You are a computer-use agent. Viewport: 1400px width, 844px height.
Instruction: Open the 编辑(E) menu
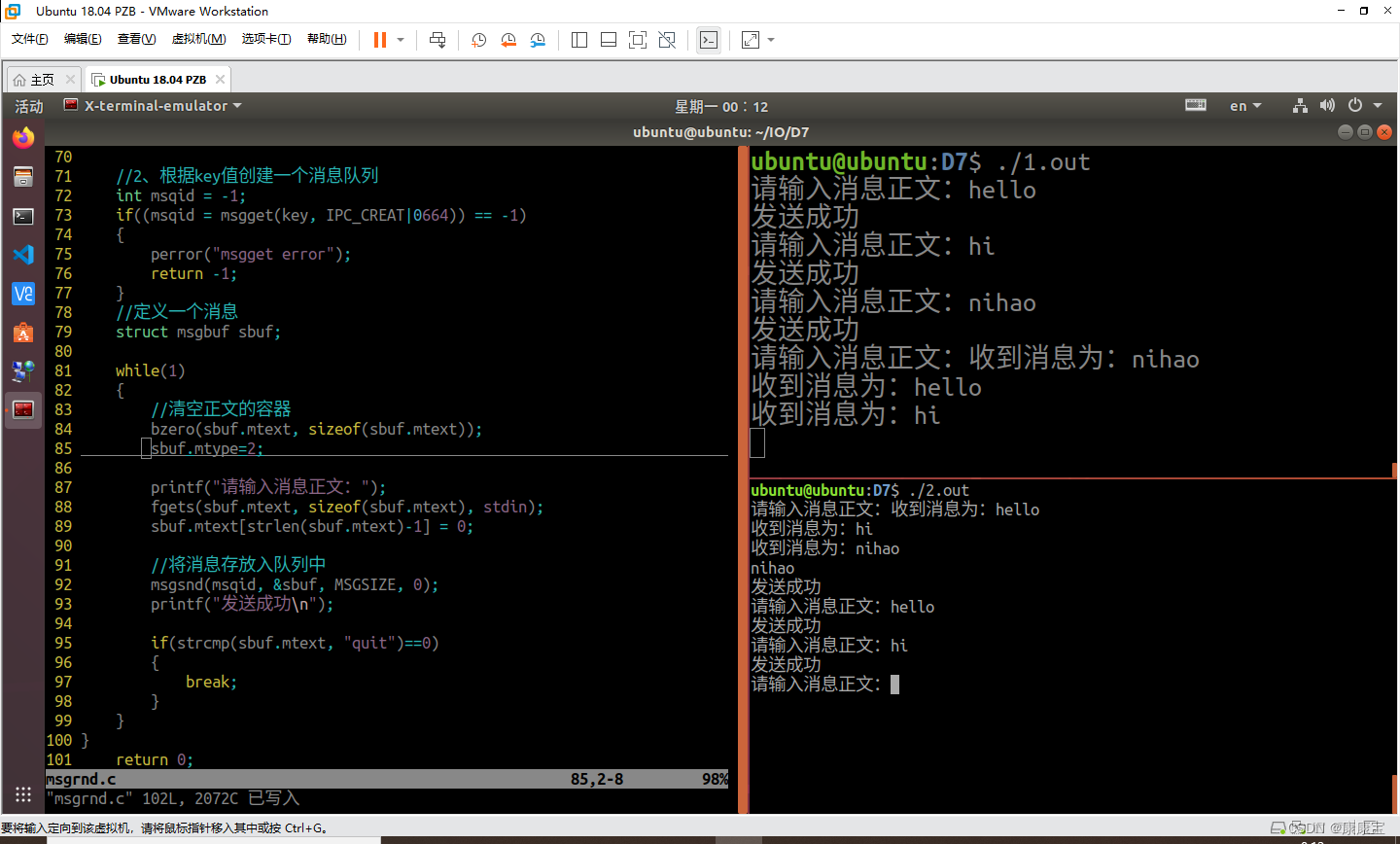83,39
